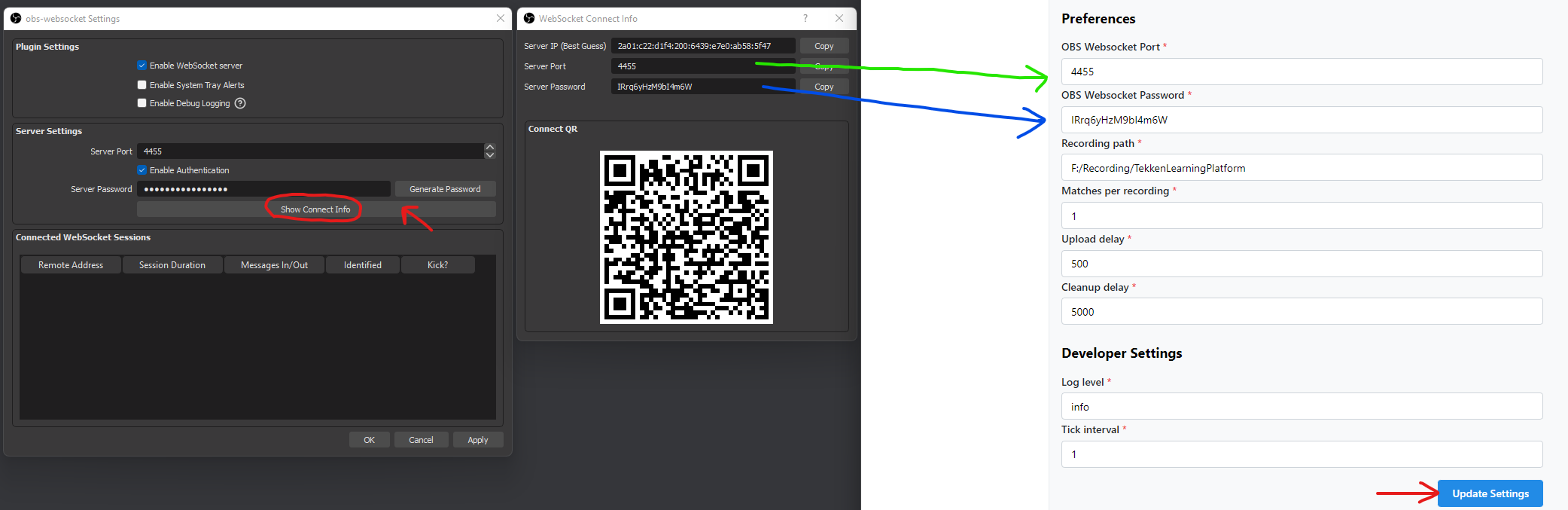Close the obs-websocket Settings window
Image resolution: width=1568 pixels, height=510 pixels.
point(501,18)
